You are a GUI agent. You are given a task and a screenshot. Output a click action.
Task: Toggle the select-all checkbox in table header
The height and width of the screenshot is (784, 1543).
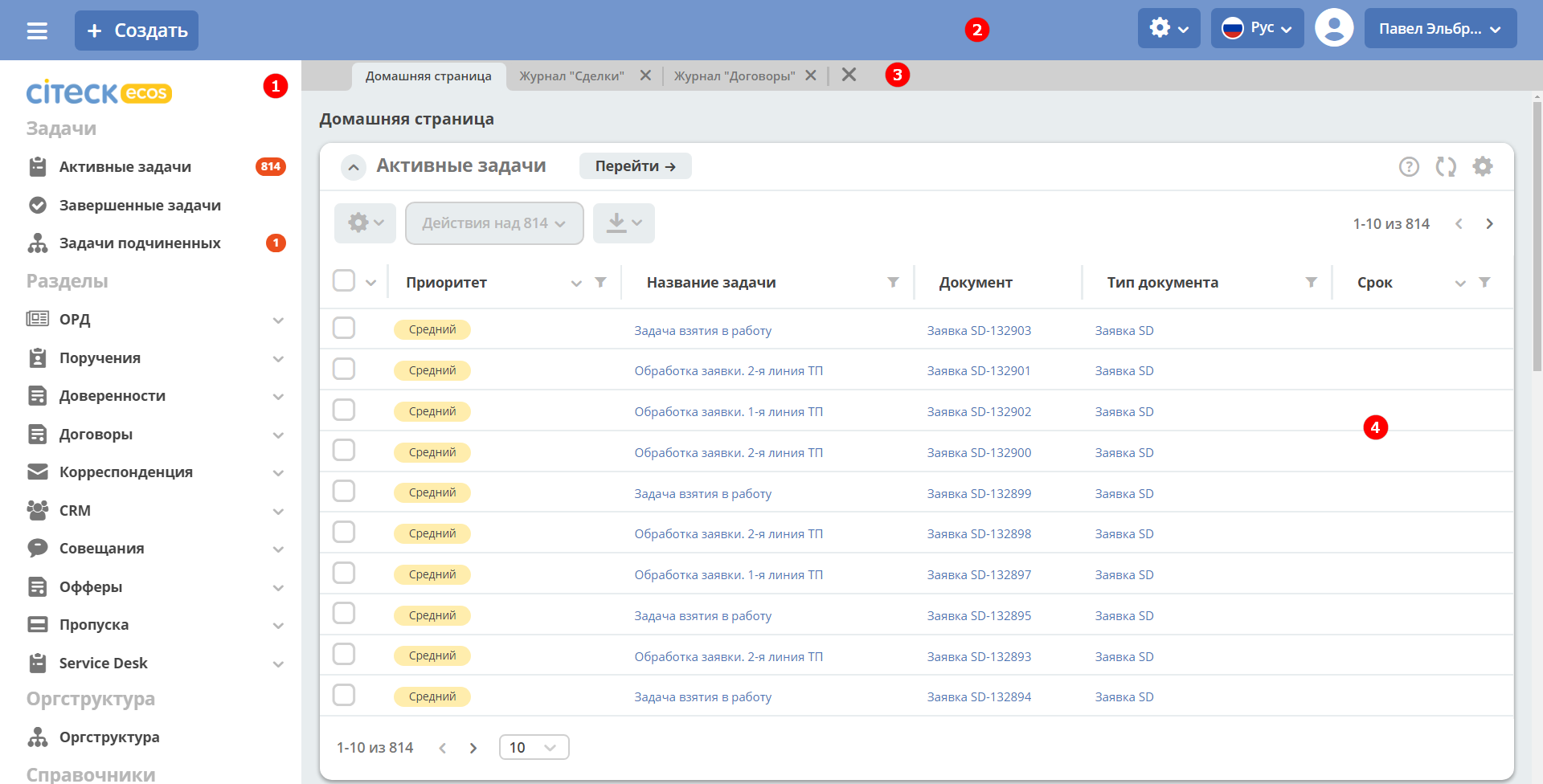[x=344, y=280]
